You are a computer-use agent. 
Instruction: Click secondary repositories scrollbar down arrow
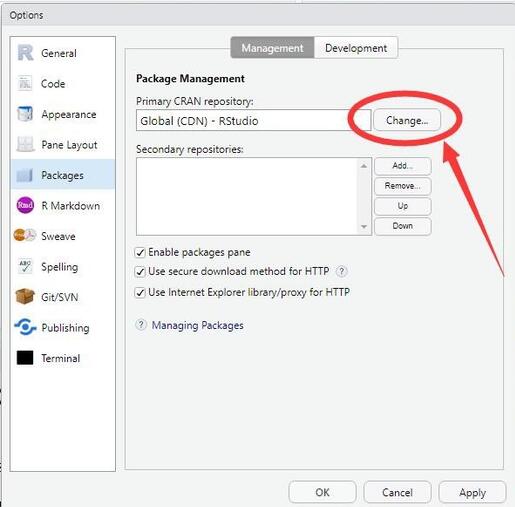pyautogui.click(x=364, y=227)
